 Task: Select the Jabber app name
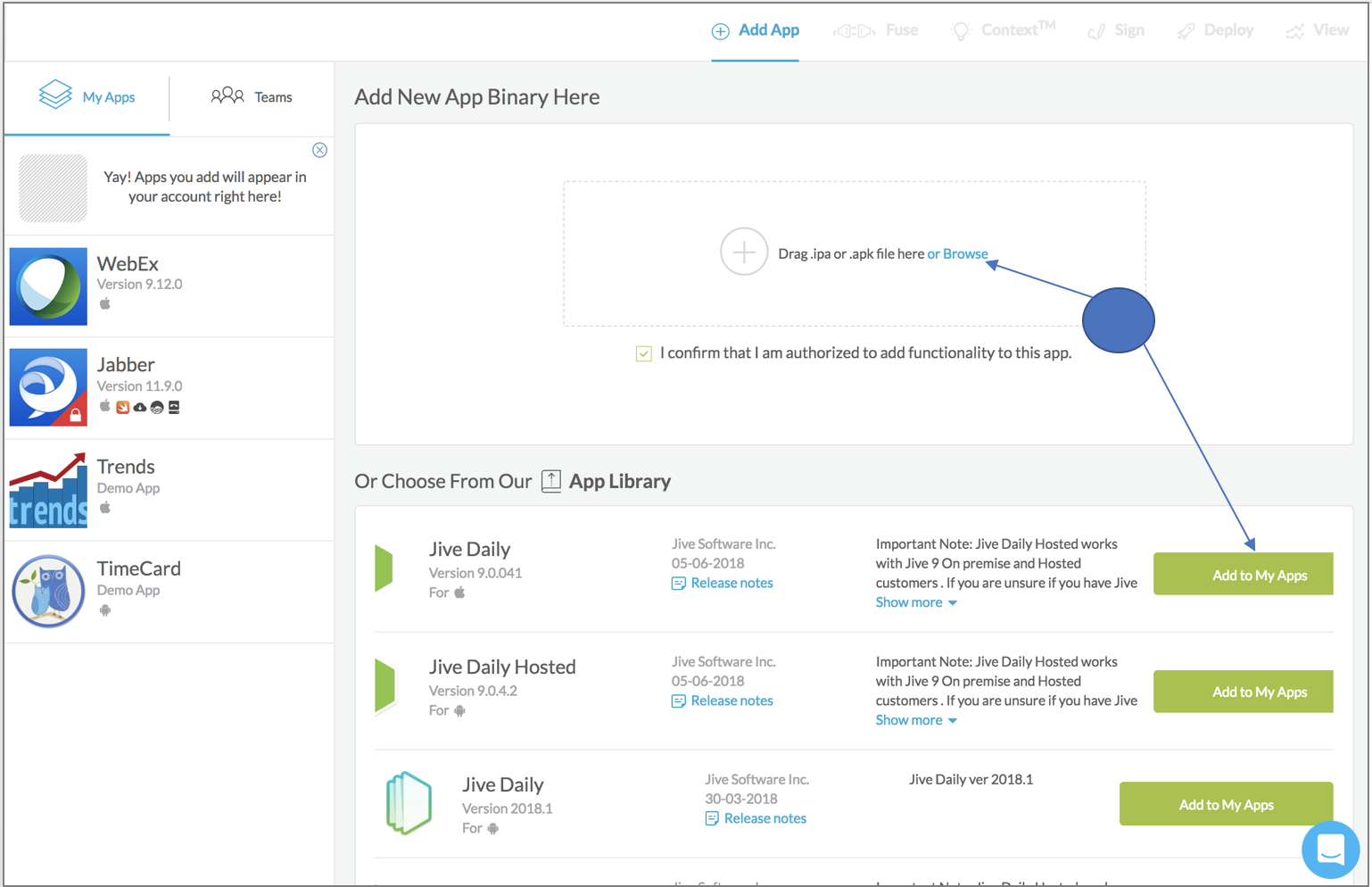(x=126, y=364)
